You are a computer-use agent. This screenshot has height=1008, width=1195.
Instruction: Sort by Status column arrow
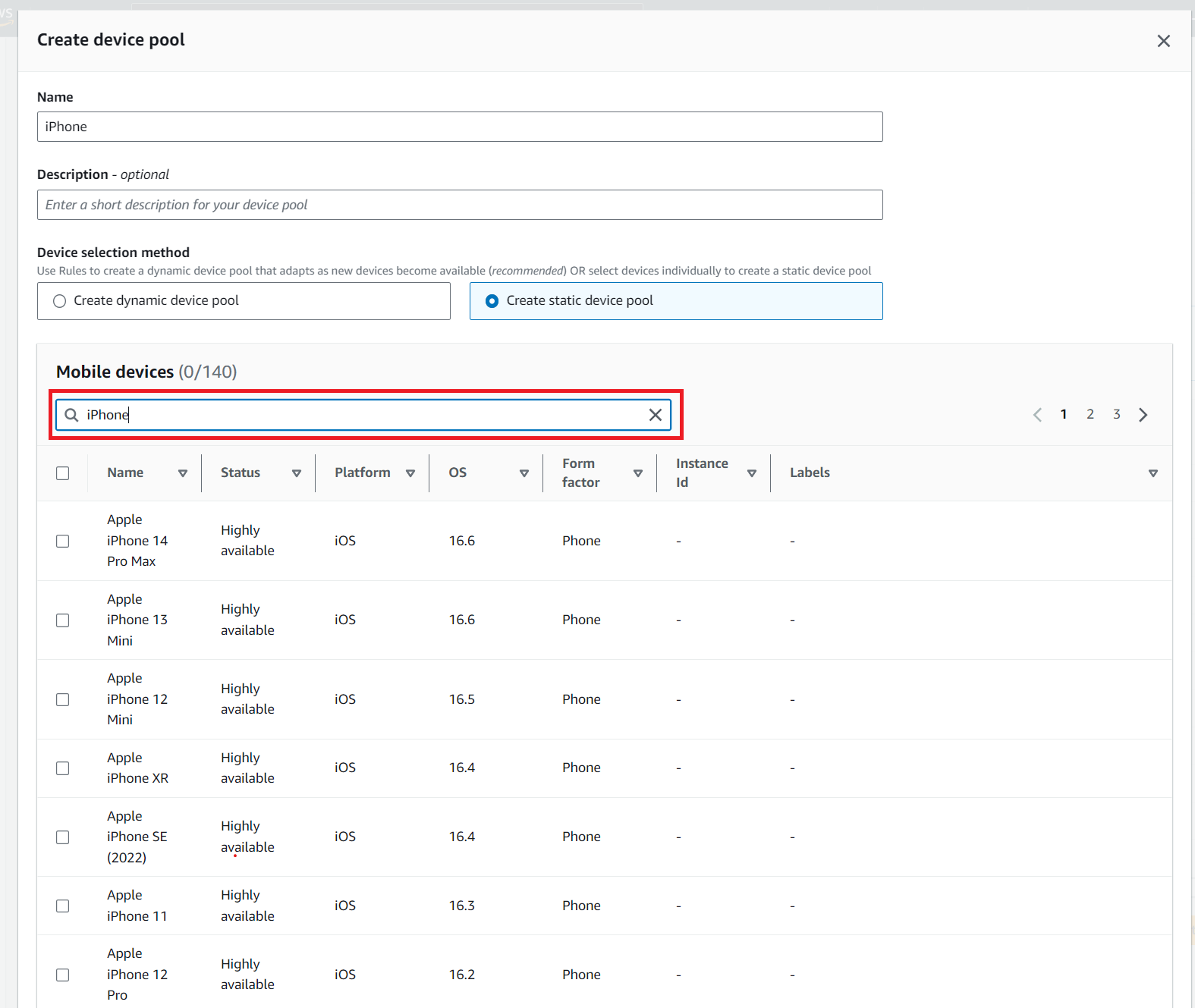tap(297, 473)
